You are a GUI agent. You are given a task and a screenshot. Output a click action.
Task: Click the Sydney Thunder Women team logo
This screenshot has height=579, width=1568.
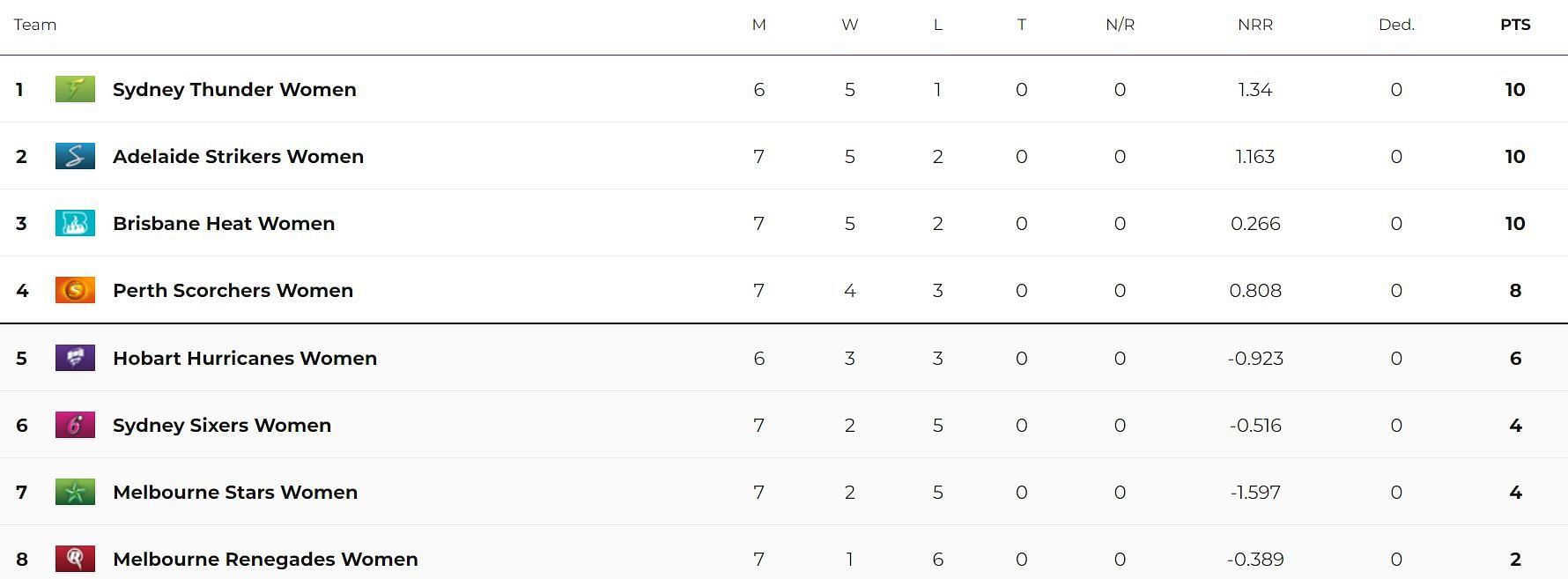click(x=75, y=89)
